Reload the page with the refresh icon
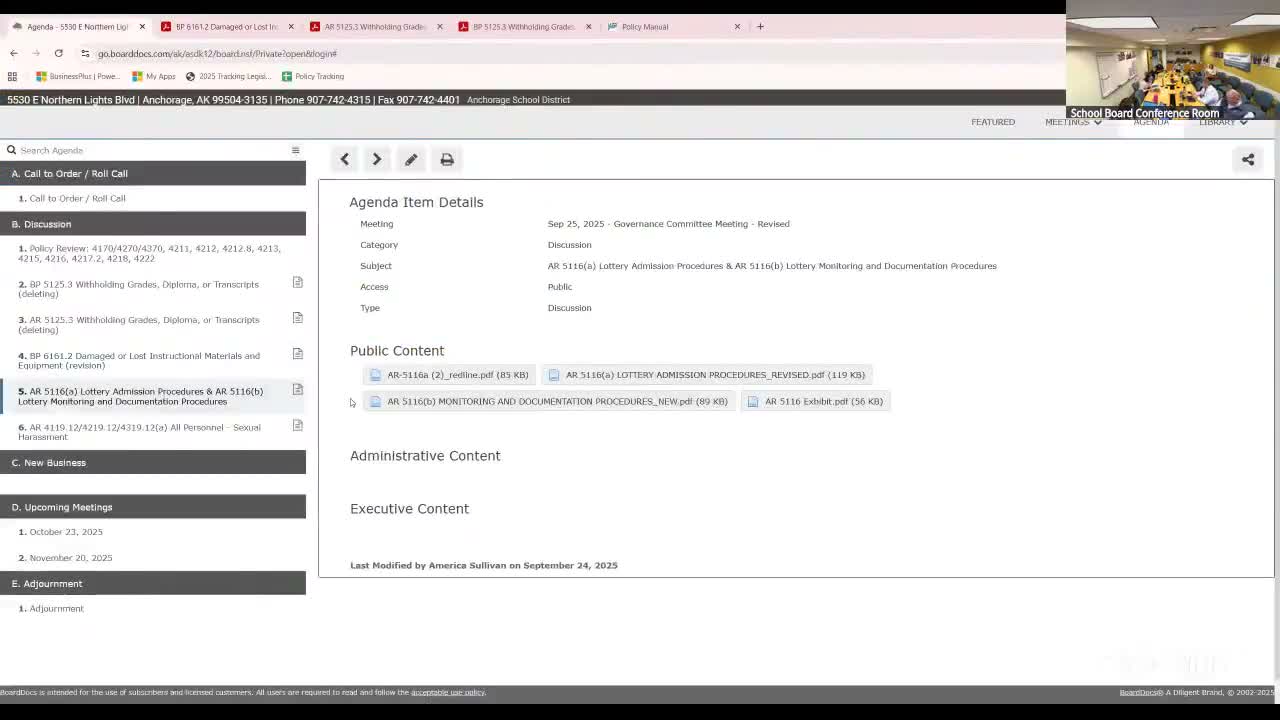The width and height of the screenshot is (1280, 720). click(x=59, y=53)
